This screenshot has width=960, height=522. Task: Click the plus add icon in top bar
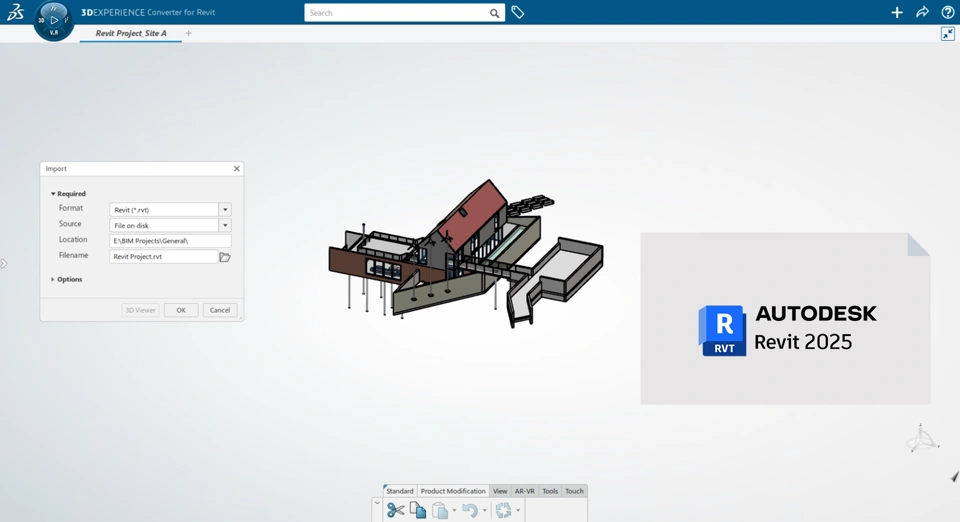click(x=897, y=12)
